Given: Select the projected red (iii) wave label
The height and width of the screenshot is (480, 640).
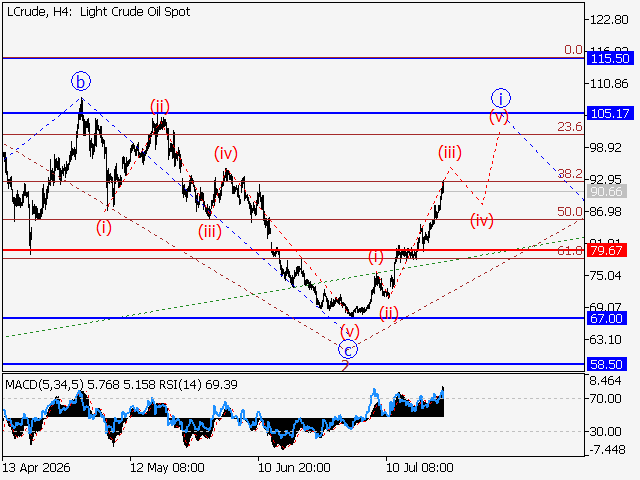Looking at the screenshot, I should click(x=450, y=153).
